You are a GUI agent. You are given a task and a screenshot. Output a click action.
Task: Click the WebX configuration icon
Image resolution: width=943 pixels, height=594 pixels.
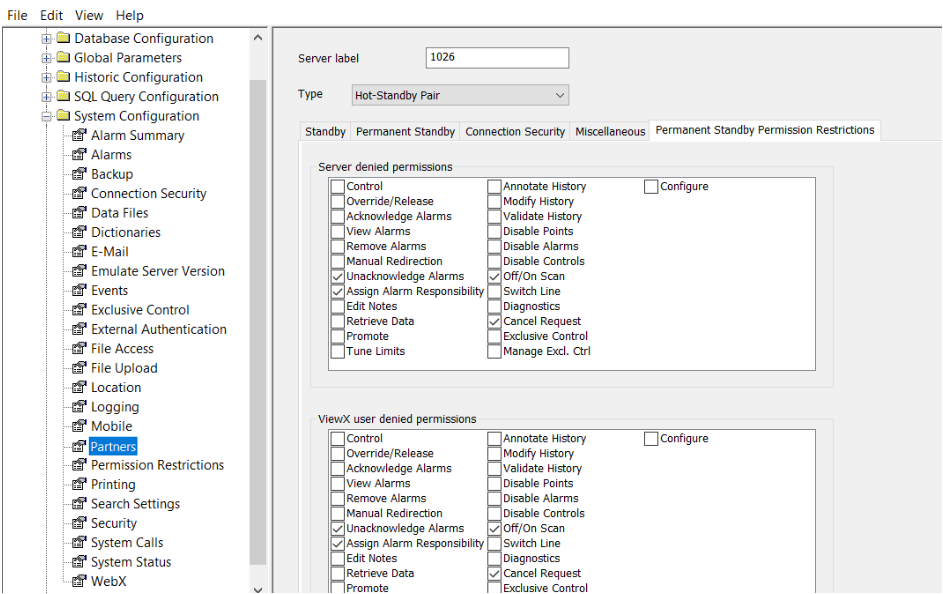79,581
